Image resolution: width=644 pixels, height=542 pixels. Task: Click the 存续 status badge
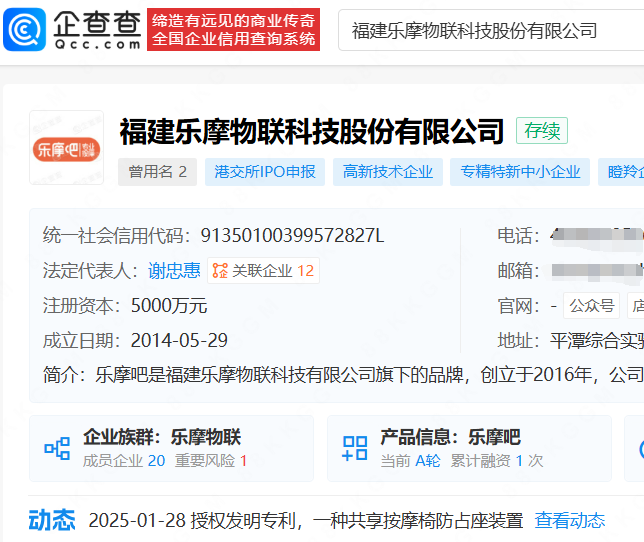pos(542,131)
